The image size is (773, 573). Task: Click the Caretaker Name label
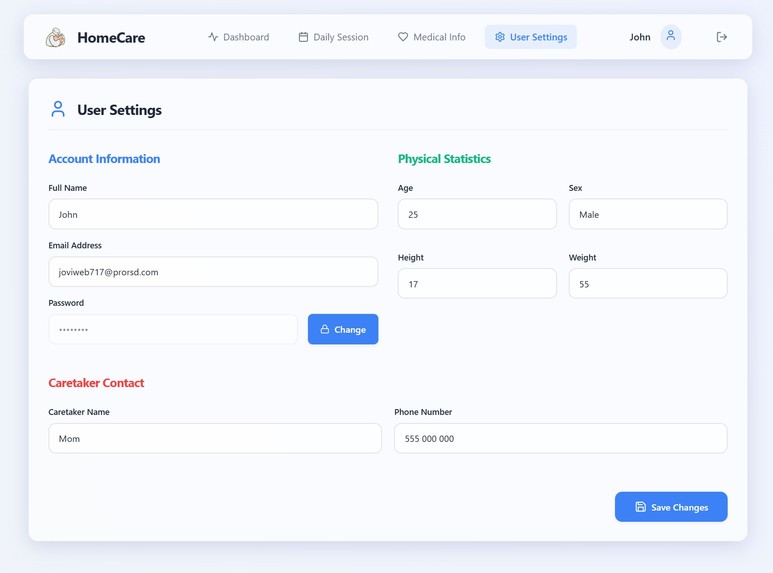pos(79,412)
